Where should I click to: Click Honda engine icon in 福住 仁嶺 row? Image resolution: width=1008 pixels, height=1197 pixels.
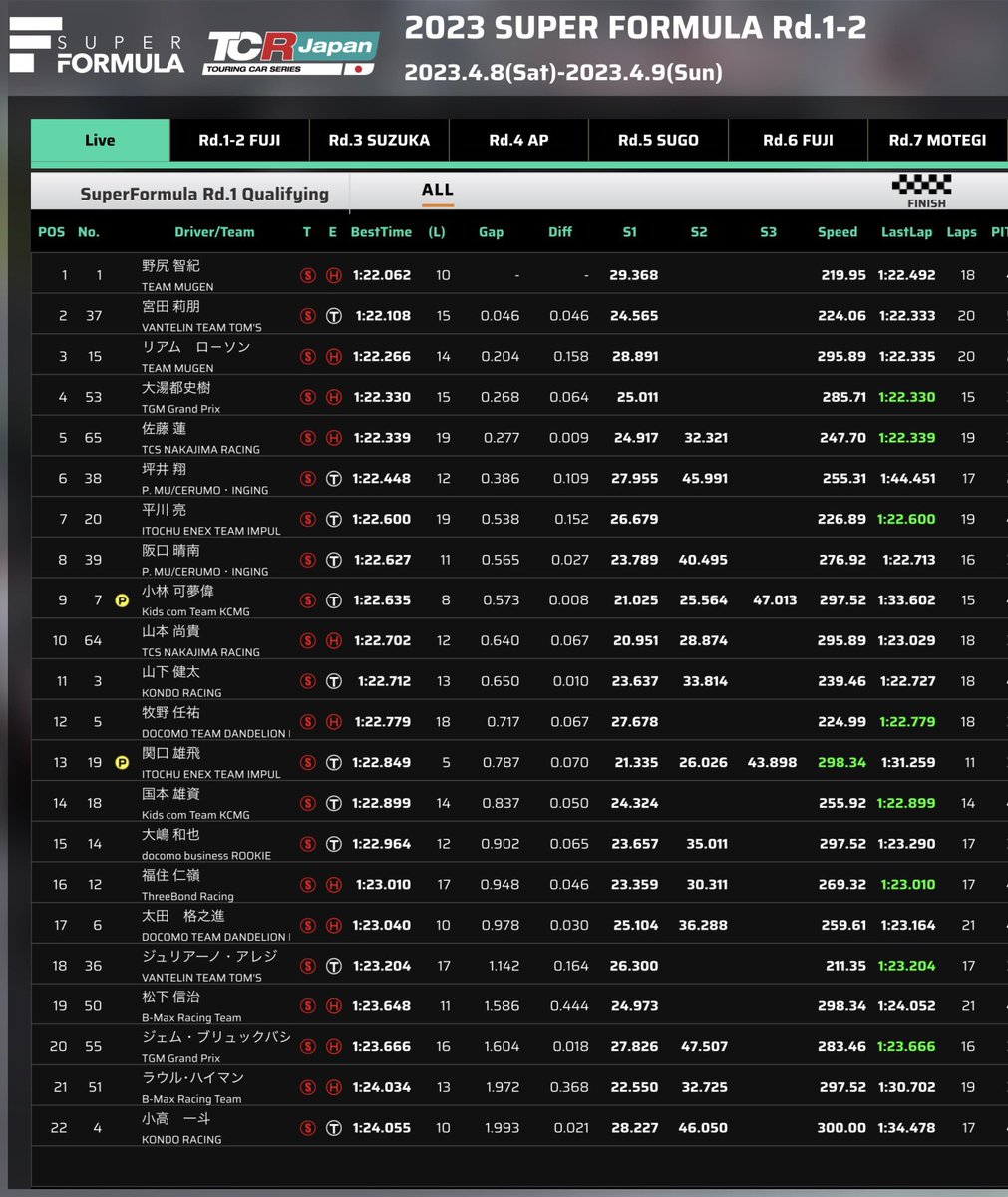334,885
